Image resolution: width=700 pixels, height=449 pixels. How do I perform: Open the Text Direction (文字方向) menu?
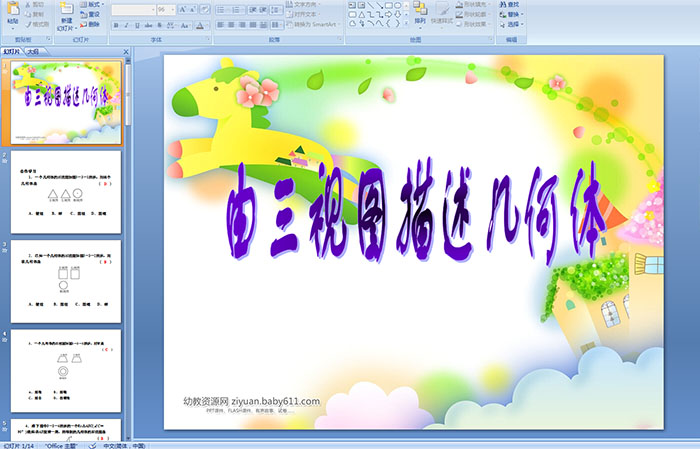click(304, 4)
